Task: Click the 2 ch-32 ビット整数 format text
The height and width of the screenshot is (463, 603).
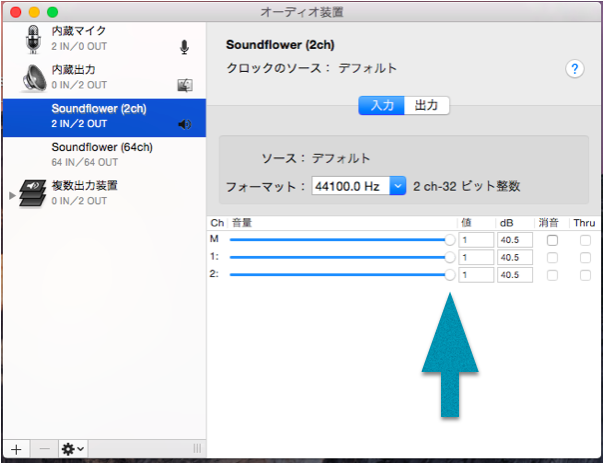Action: coord(466,187)
